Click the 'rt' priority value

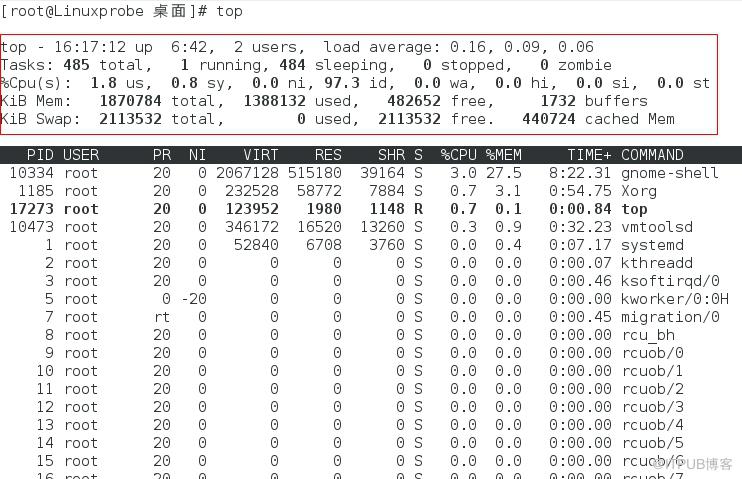162,317
